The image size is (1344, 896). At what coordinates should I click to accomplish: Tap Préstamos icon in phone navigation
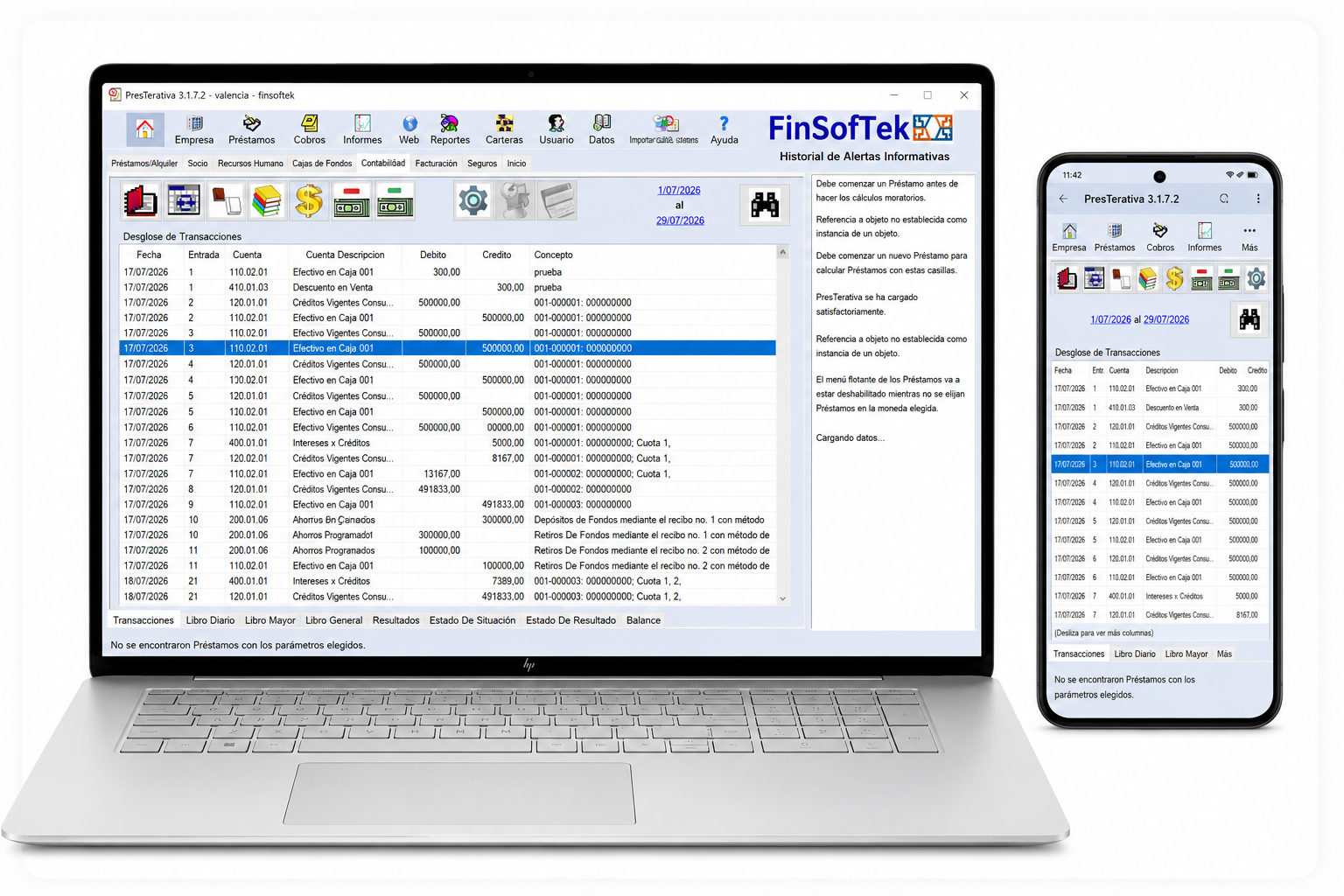(x=1115, y=237)
